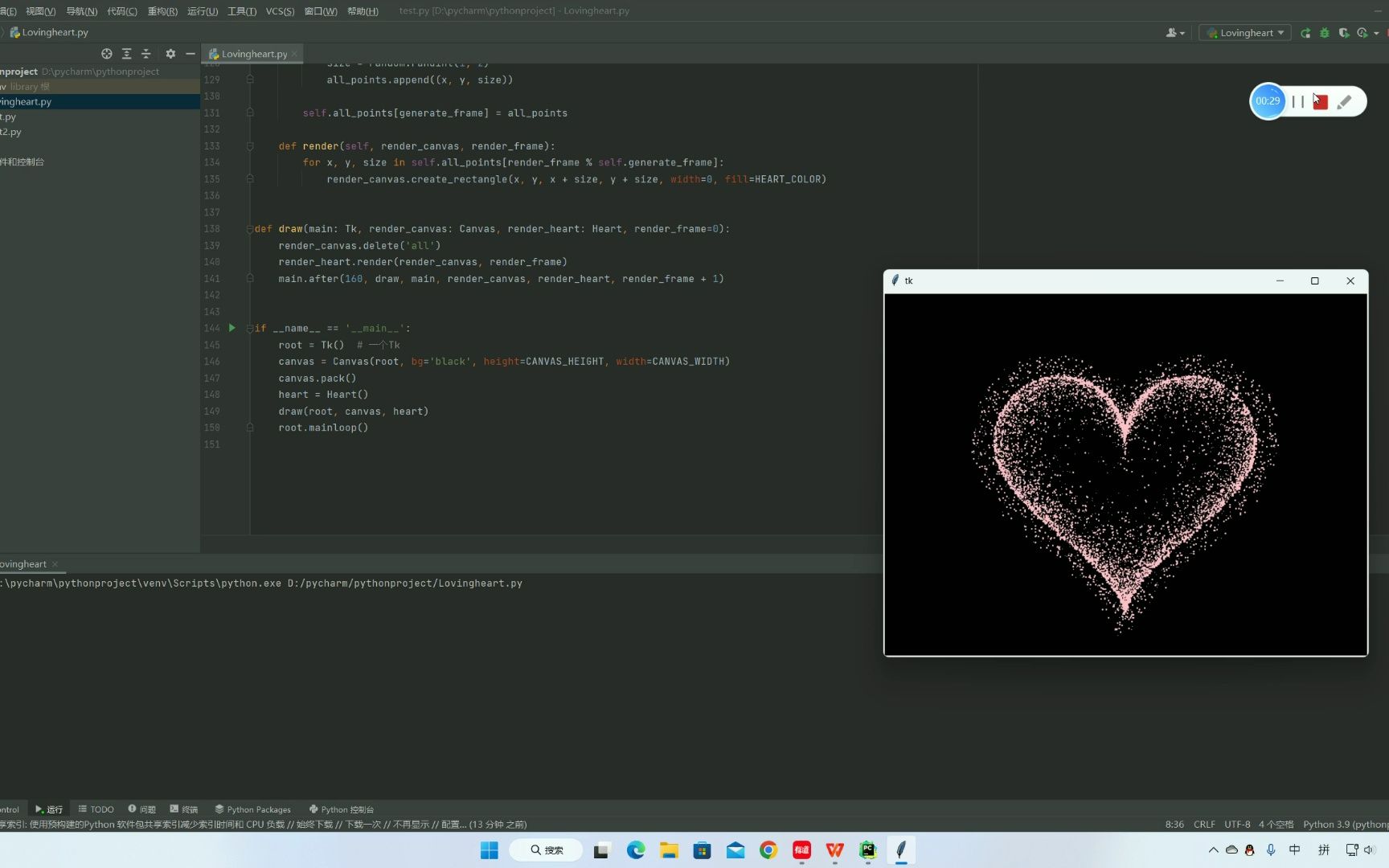Open Google Chrome from the taskbar
This screenshot has width=1389, height=868.
click(768, 850)
